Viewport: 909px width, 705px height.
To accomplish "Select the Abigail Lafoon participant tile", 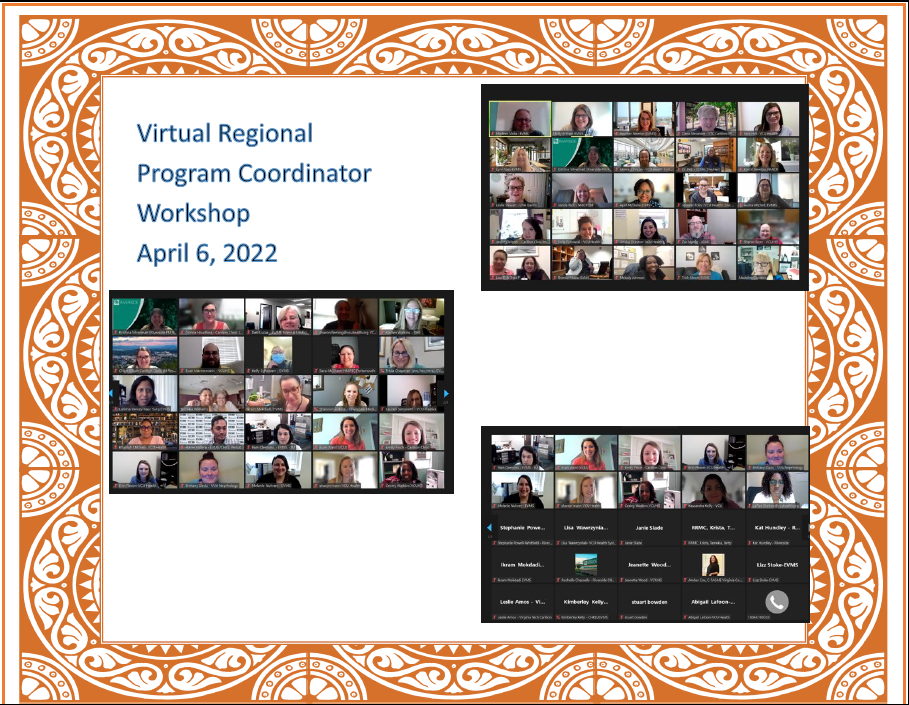I will pos(713,602).
